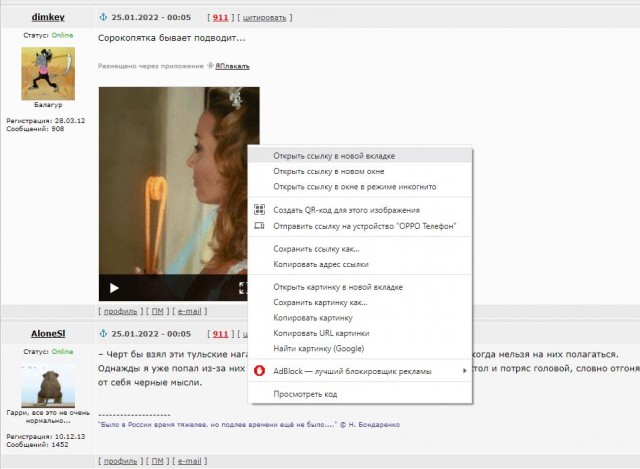Click anchor icon in dimkey's post header

coord(103,17)
